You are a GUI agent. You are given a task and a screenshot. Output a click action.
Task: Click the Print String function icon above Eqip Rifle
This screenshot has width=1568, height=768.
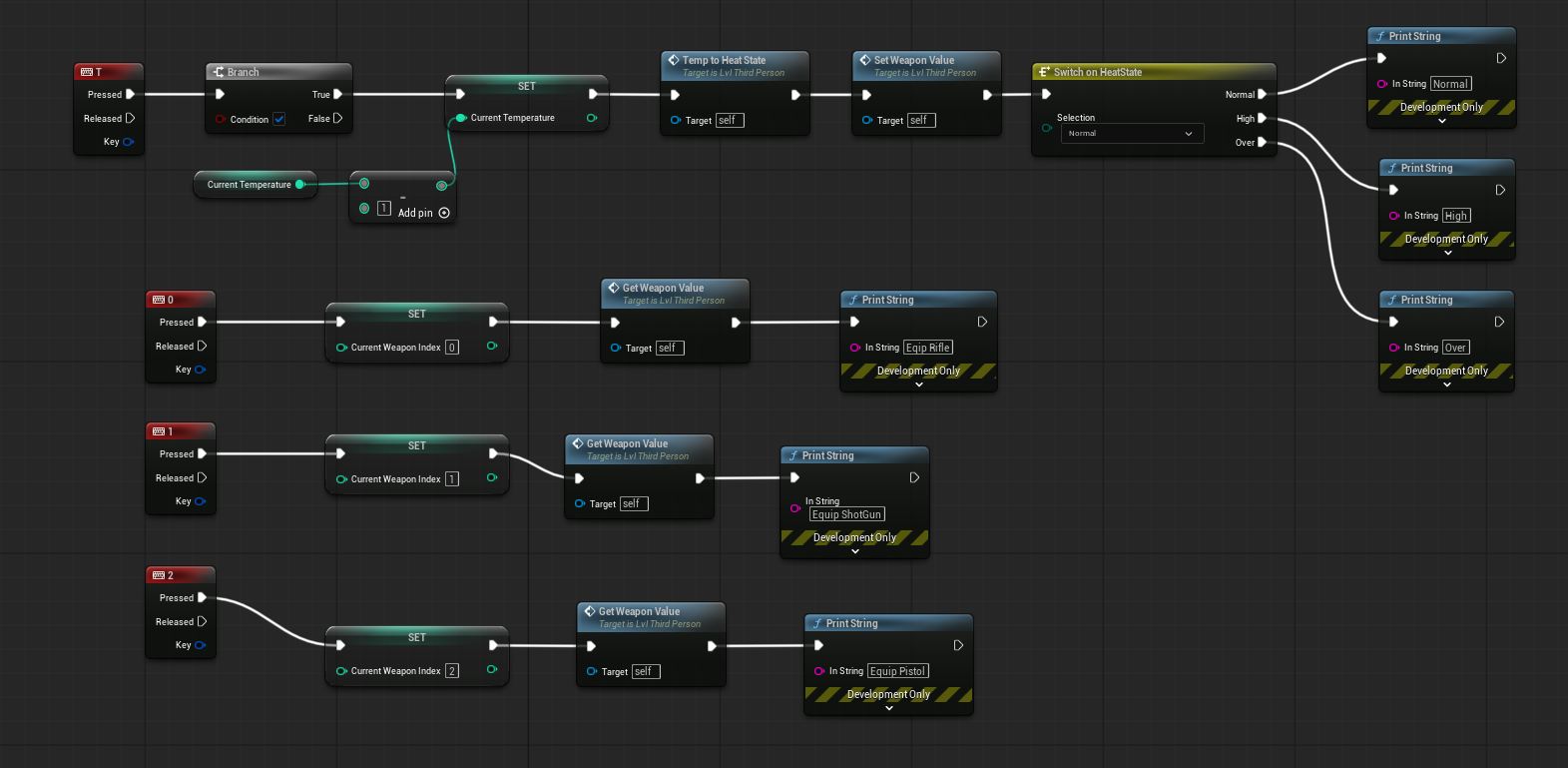[x=853, y=300]
